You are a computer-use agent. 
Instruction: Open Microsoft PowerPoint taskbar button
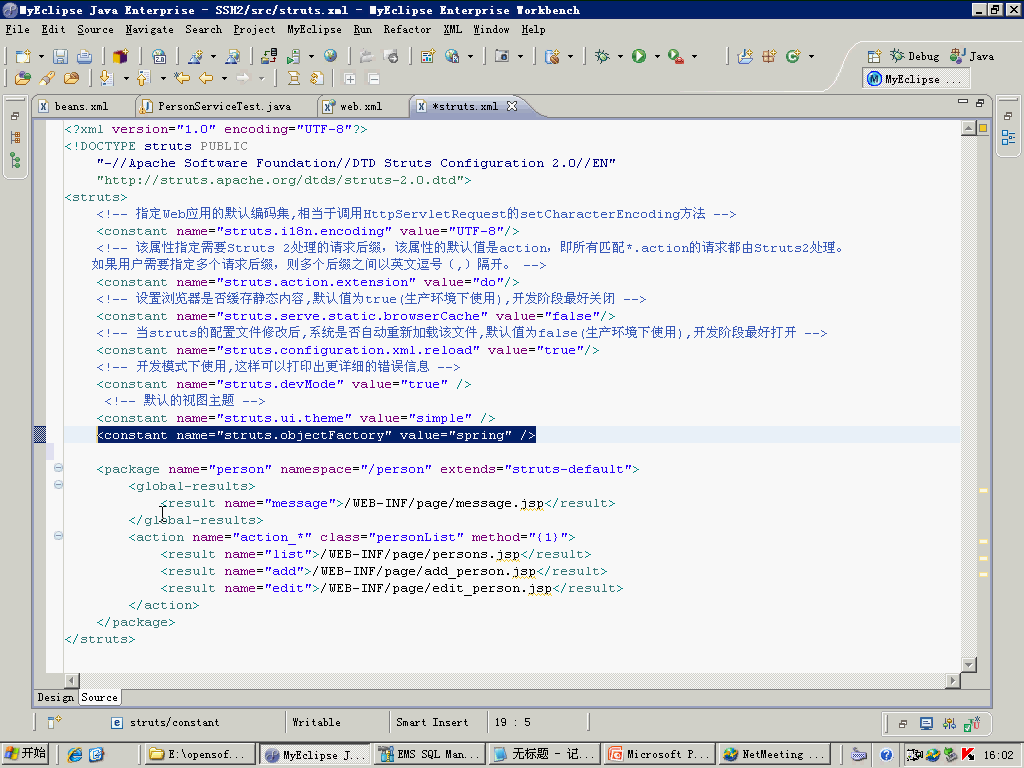click(659, 754)
